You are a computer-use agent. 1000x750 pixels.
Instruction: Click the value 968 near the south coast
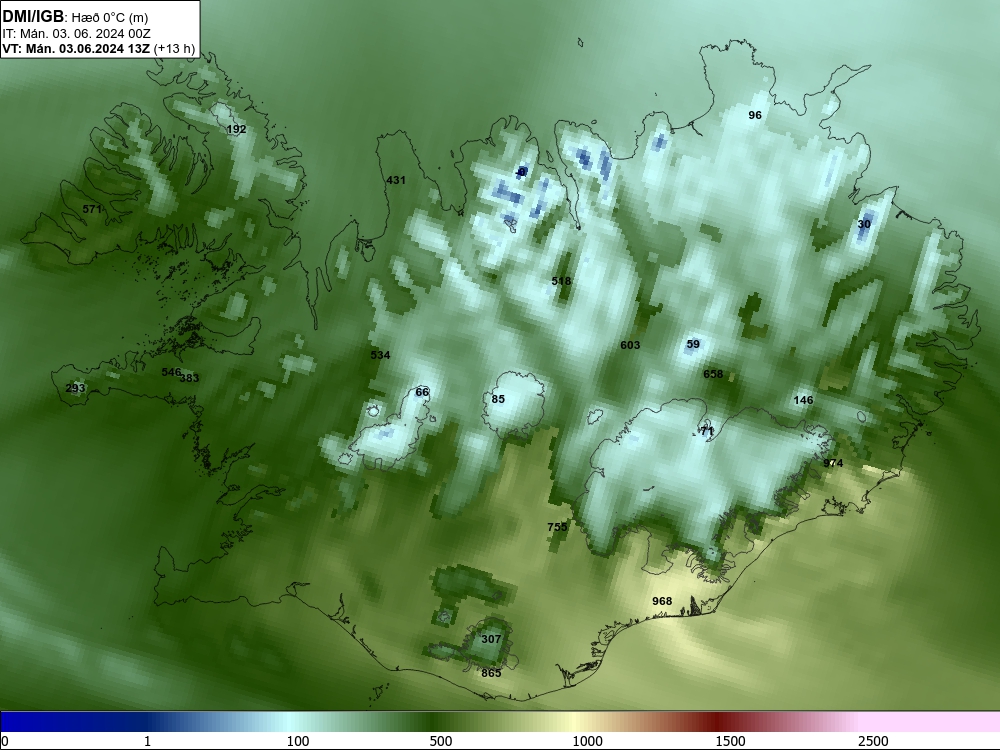[662, 601]
